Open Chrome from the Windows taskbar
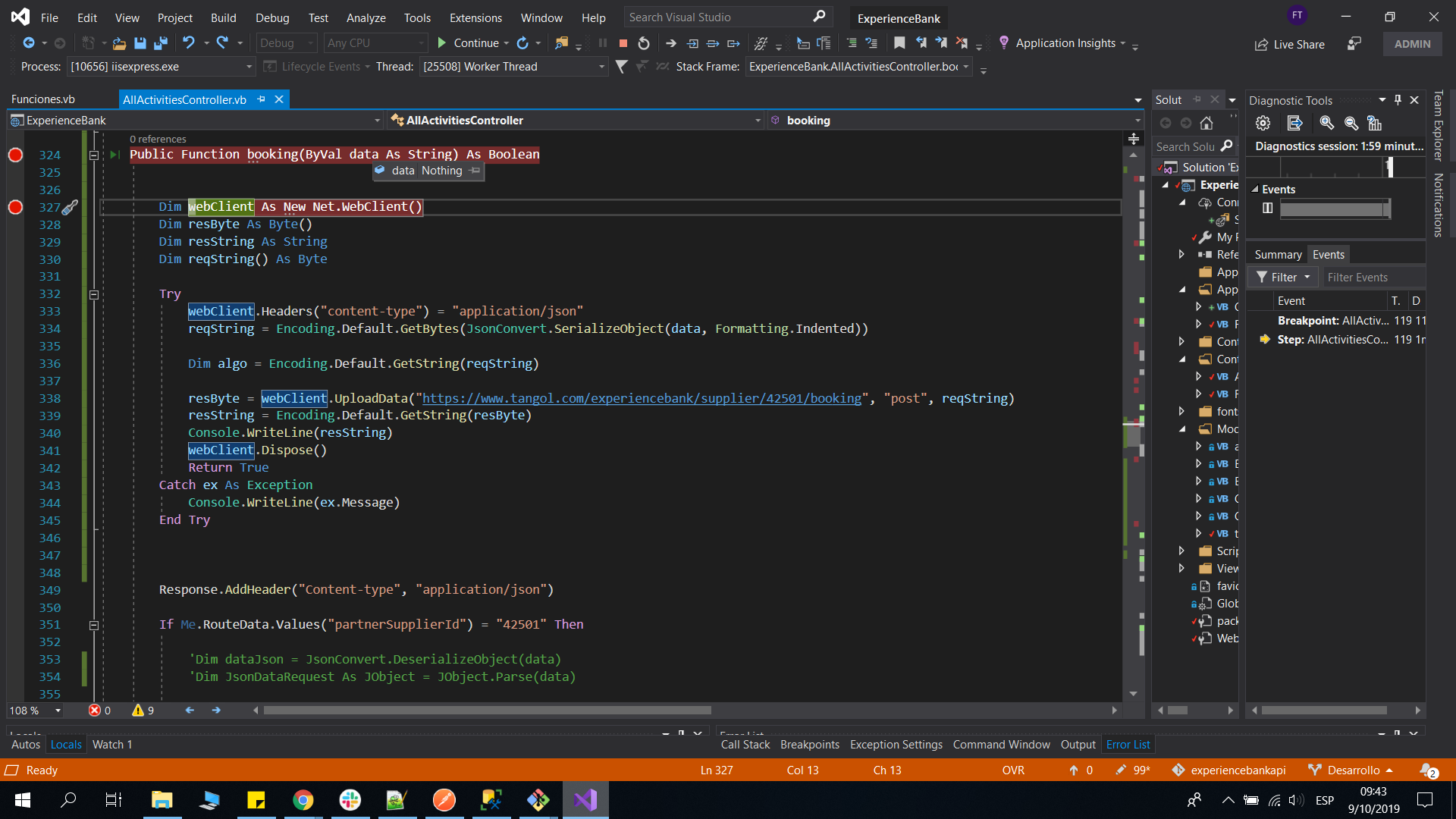Viewport: 1456px width, 819px height. pyautogui.click(x=303, y=800)
